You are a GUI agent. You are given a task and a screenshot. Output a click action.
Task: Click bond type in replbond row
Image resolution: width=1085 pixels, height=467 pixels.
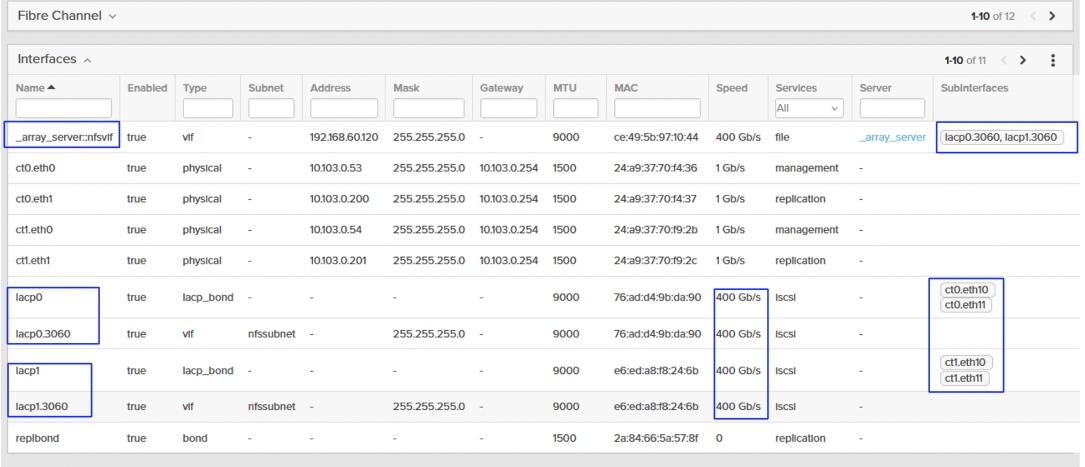[195, 438]
